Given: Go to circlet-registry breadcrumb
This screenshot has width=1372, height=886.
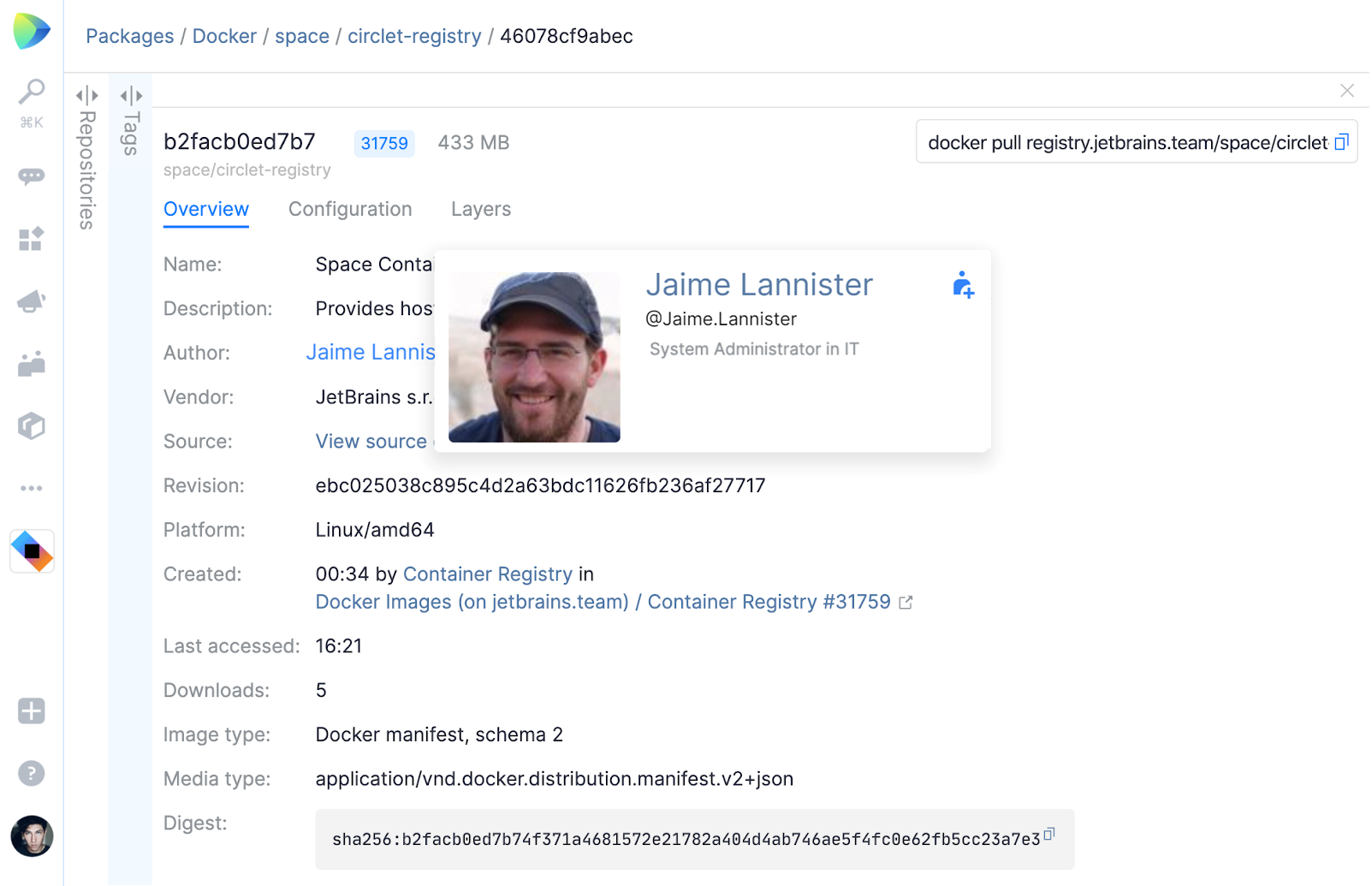Looking at the screenshot, I should pos(414,36).
